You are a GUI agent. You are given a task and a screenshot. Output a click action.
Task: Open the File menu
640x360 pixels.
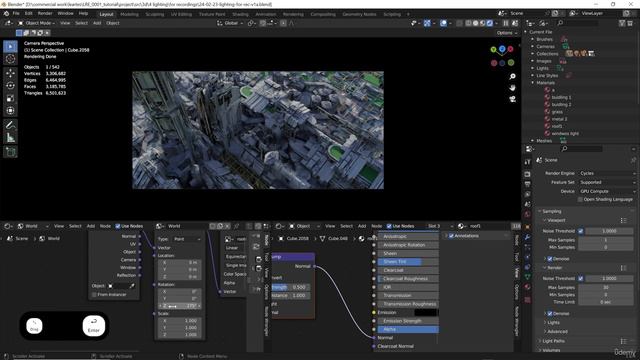coord(16,13)
